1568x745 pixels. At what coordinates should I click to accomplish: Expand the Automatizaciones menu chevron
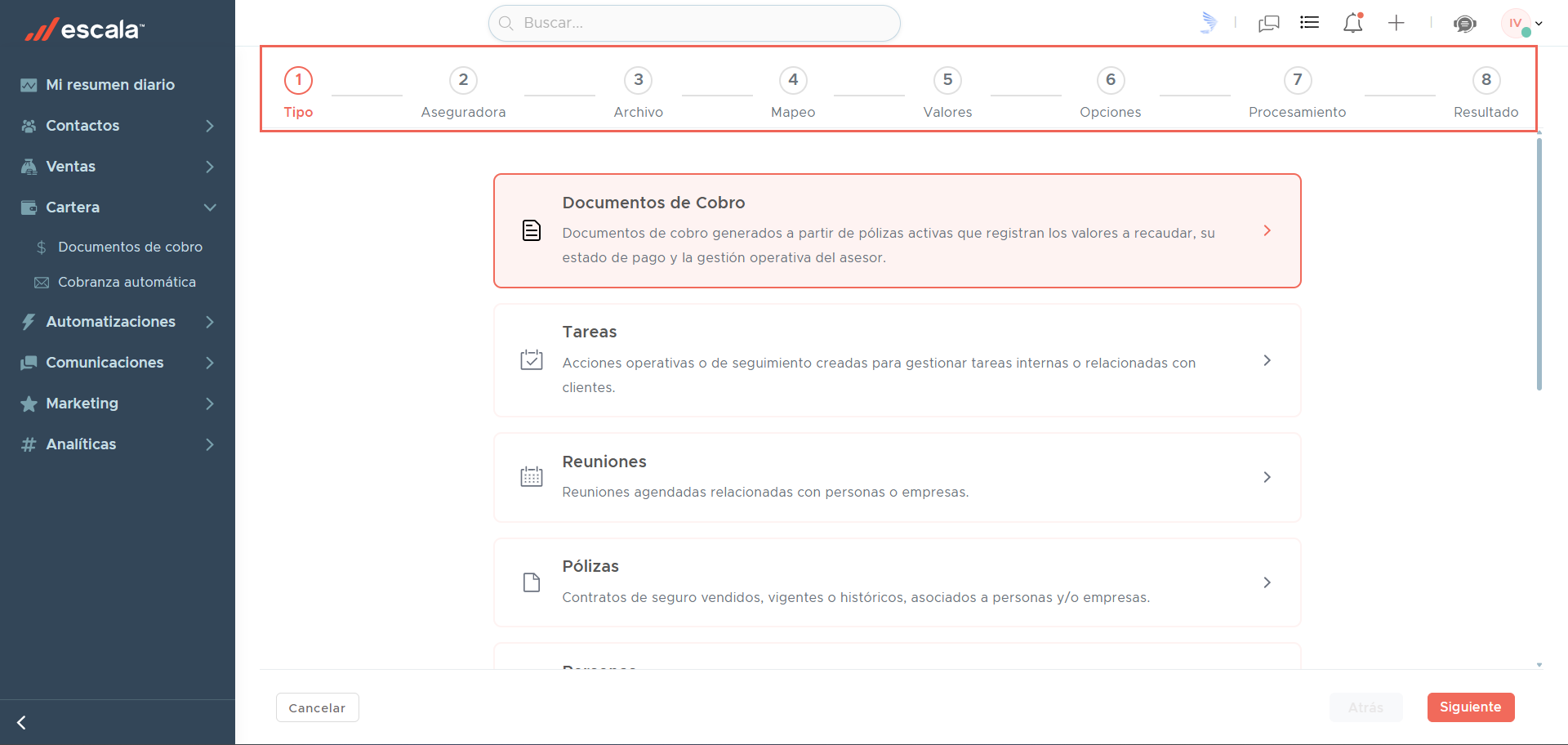(210, 322)
